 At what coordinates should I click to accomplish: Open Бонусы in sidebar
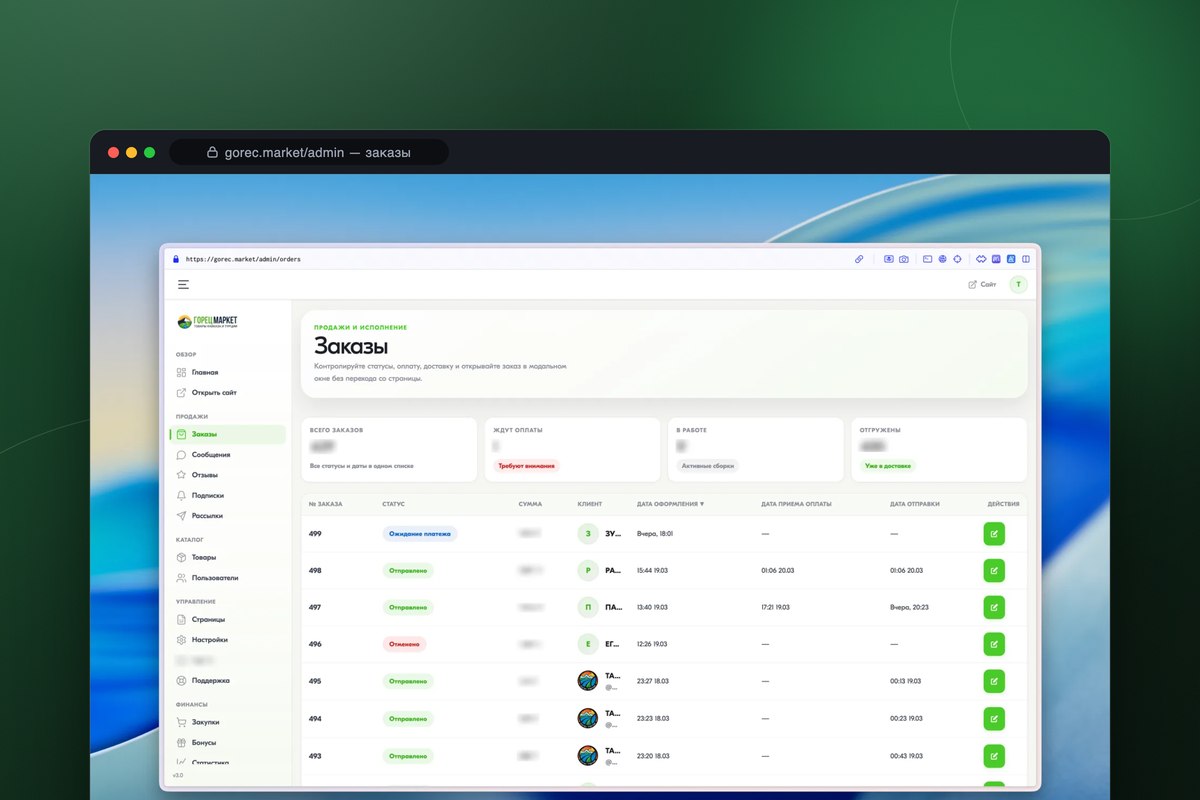click(196, 743)
